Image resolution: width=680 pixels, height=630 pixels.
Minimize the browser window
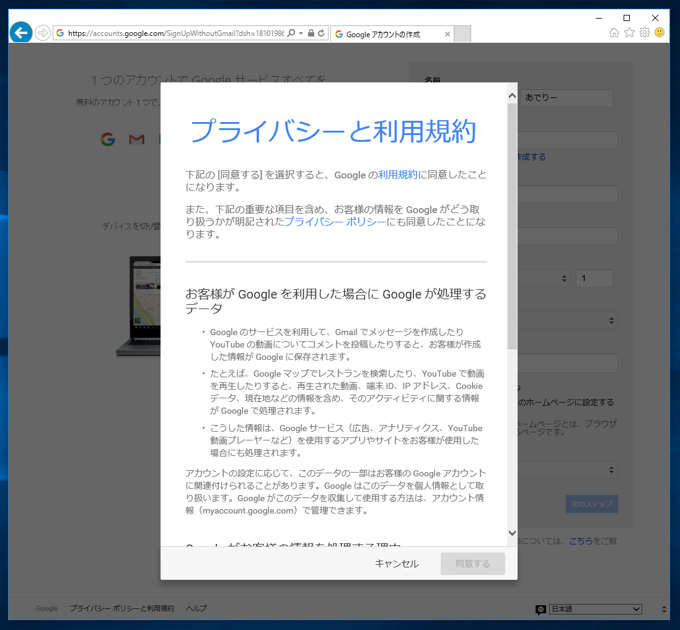(599, 18)
